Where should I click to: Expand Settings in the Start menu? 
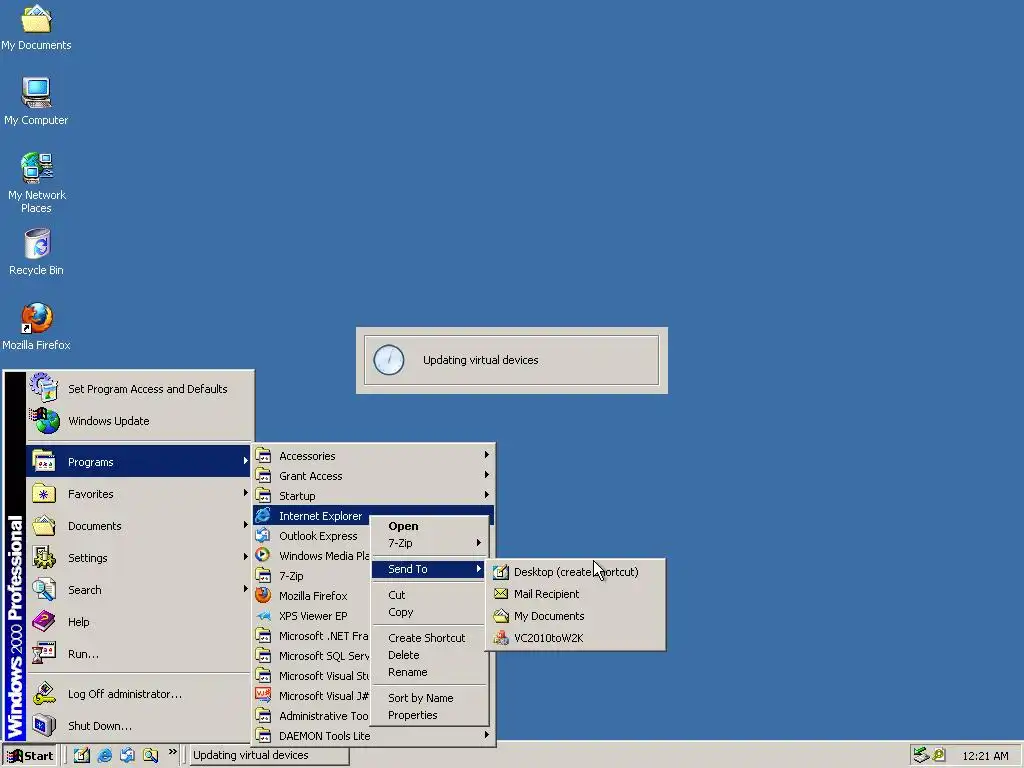click(140, 558)
